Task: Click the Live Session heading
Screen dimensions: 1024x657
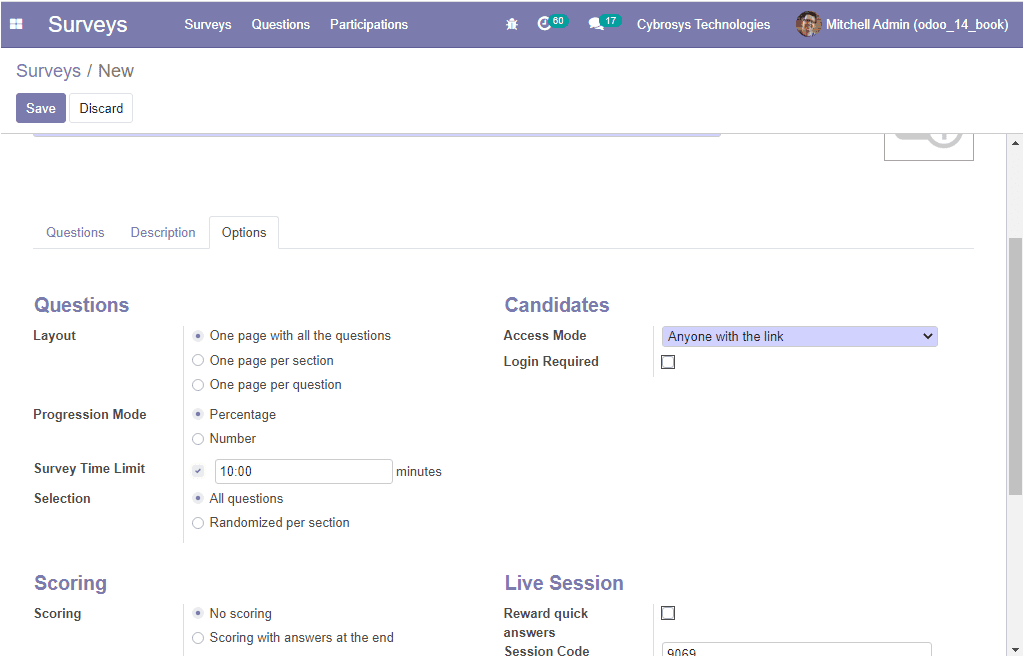Action: [x=564, y=583]
